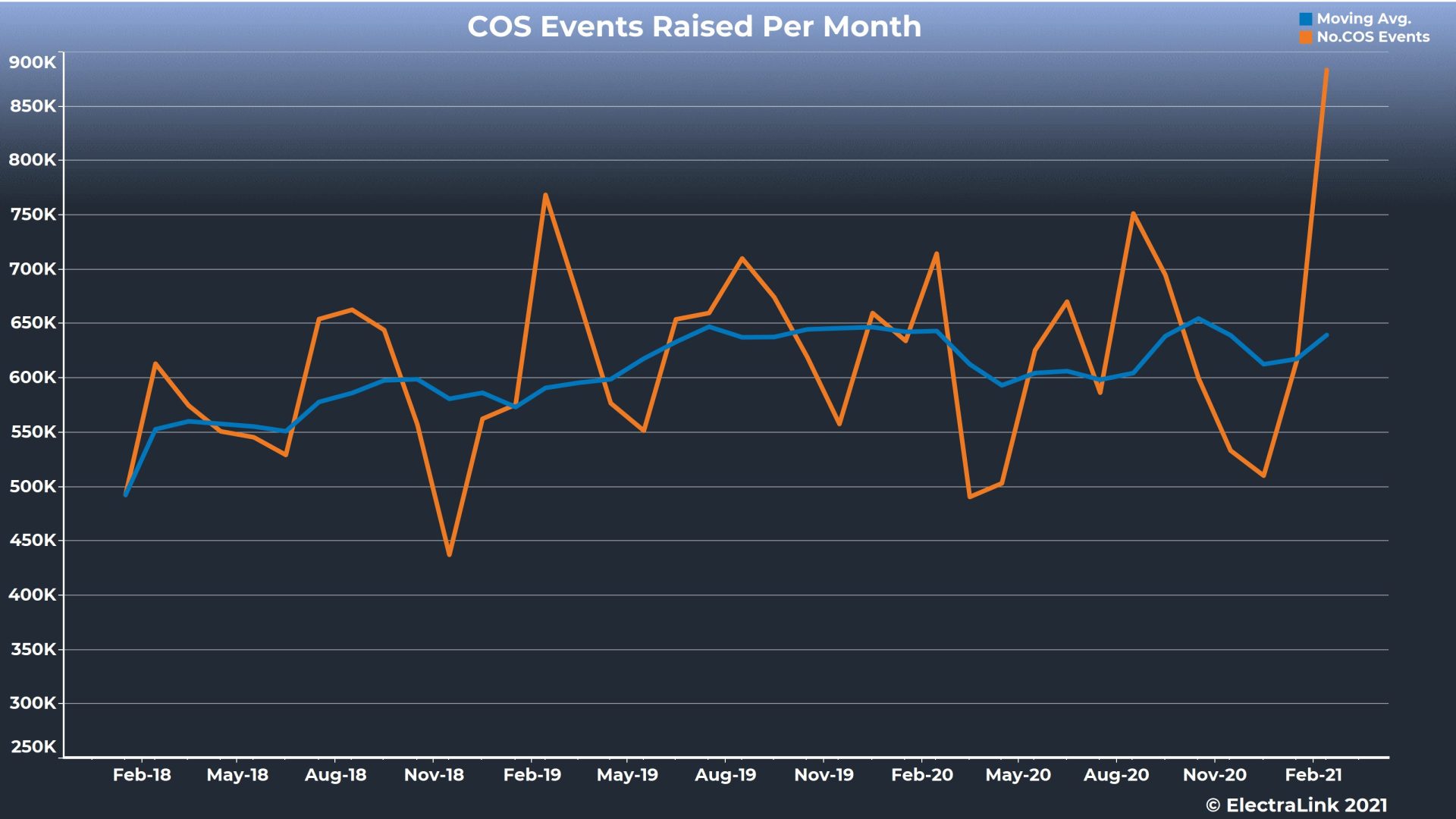Viewport: 1456px width, 819px height.
Task: Select the 250K label at the axis bottom
Action: (32, 745)
